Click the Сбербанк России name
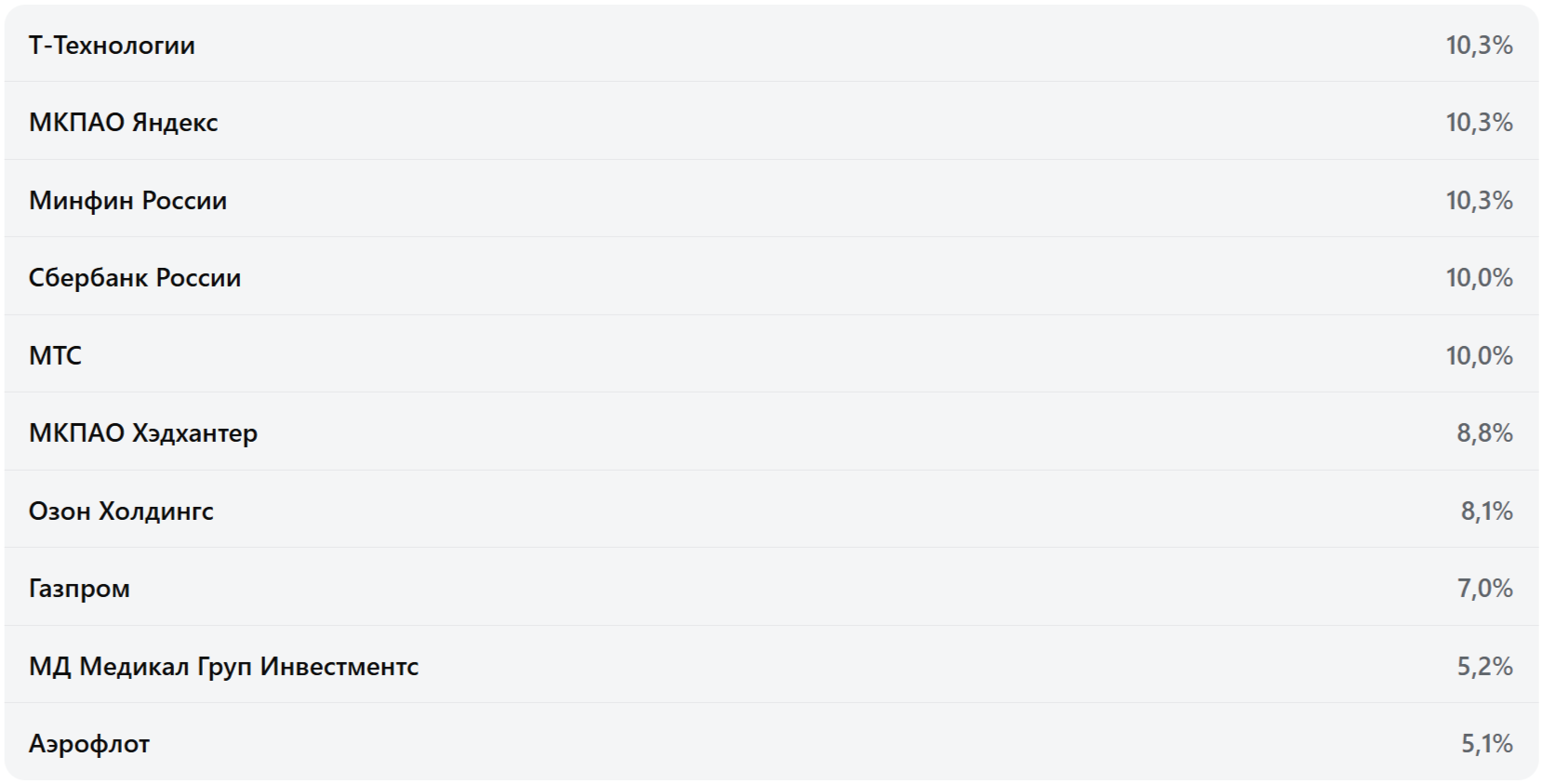This screenshot has width=1542, height=784. coord(135,278)
